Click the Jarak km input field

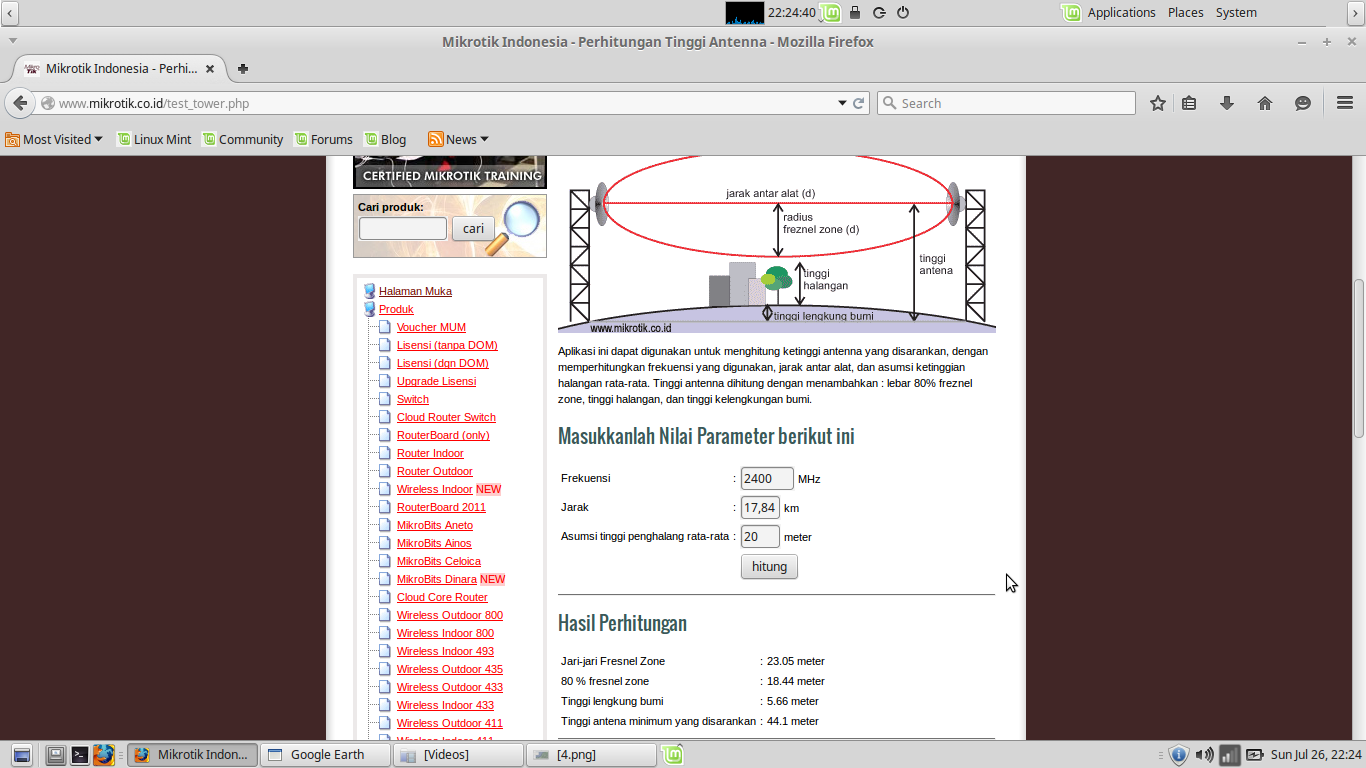(x=760, y=508)
